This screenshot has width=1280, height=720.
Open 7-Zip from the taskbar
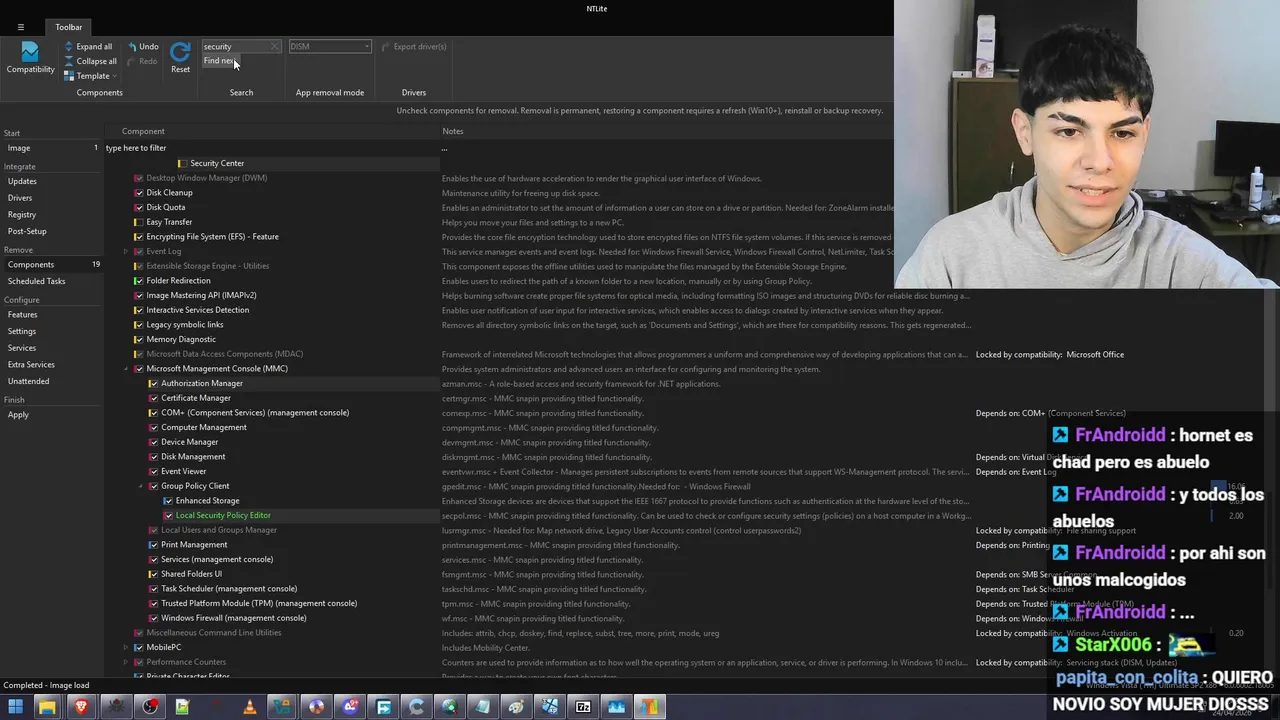(583, 707)
